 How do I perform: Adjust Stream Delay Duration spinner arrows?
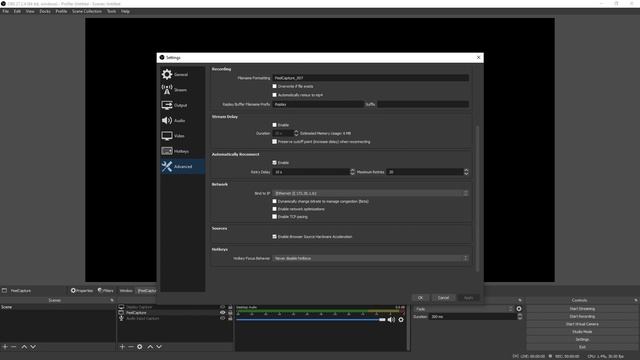(x=296, y=133)
